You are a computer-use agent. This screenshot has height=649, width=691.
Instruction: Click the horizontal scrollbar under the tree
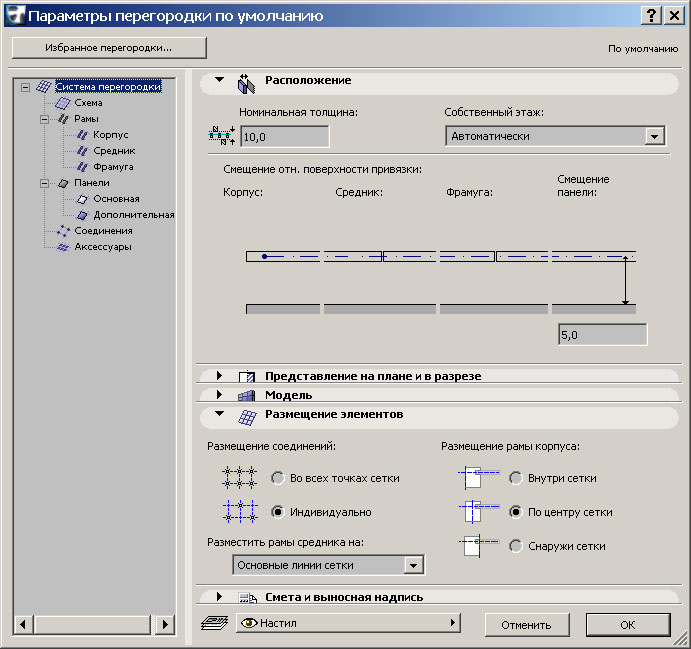click(x=96, y=623)
